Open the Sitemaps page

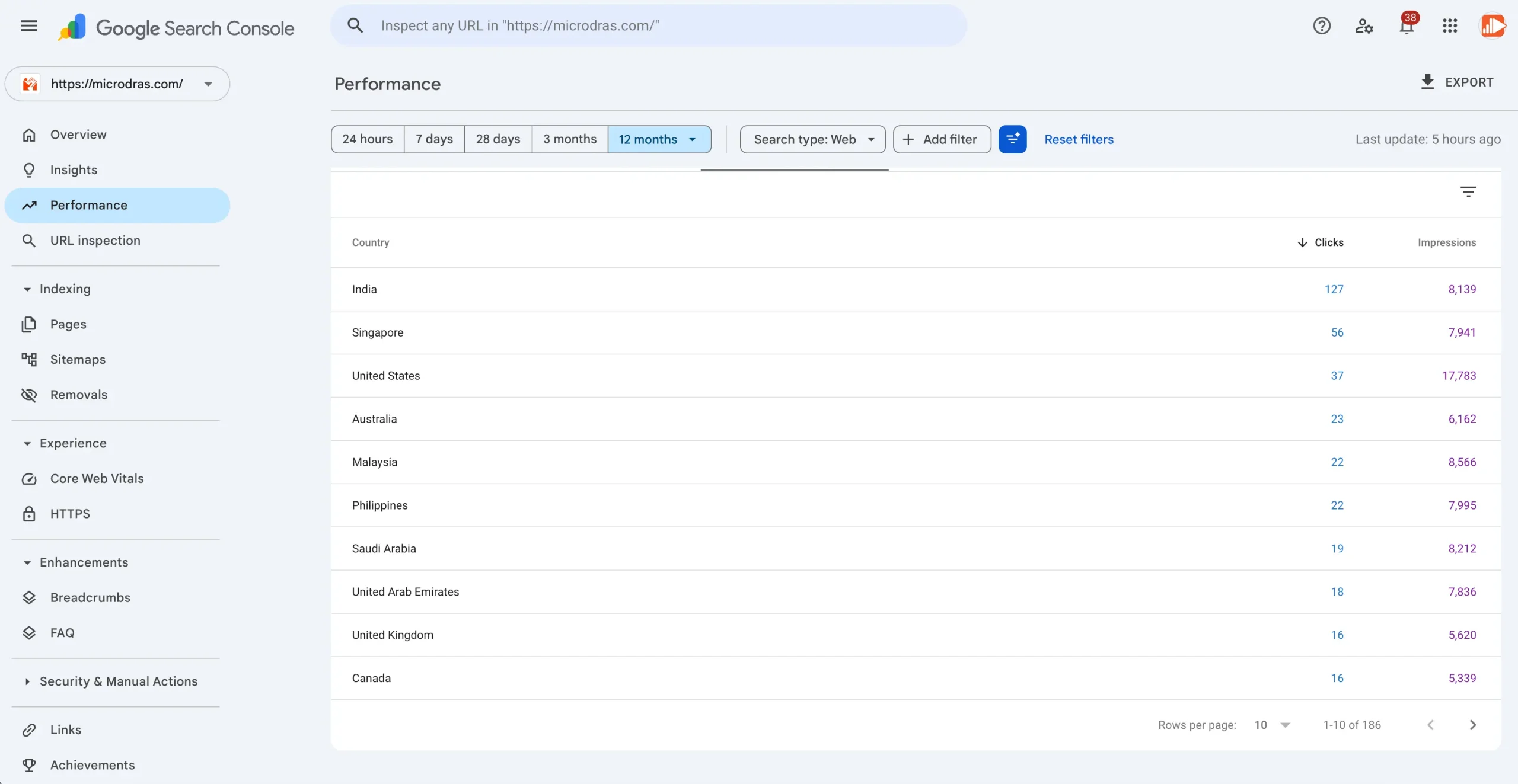117,360
